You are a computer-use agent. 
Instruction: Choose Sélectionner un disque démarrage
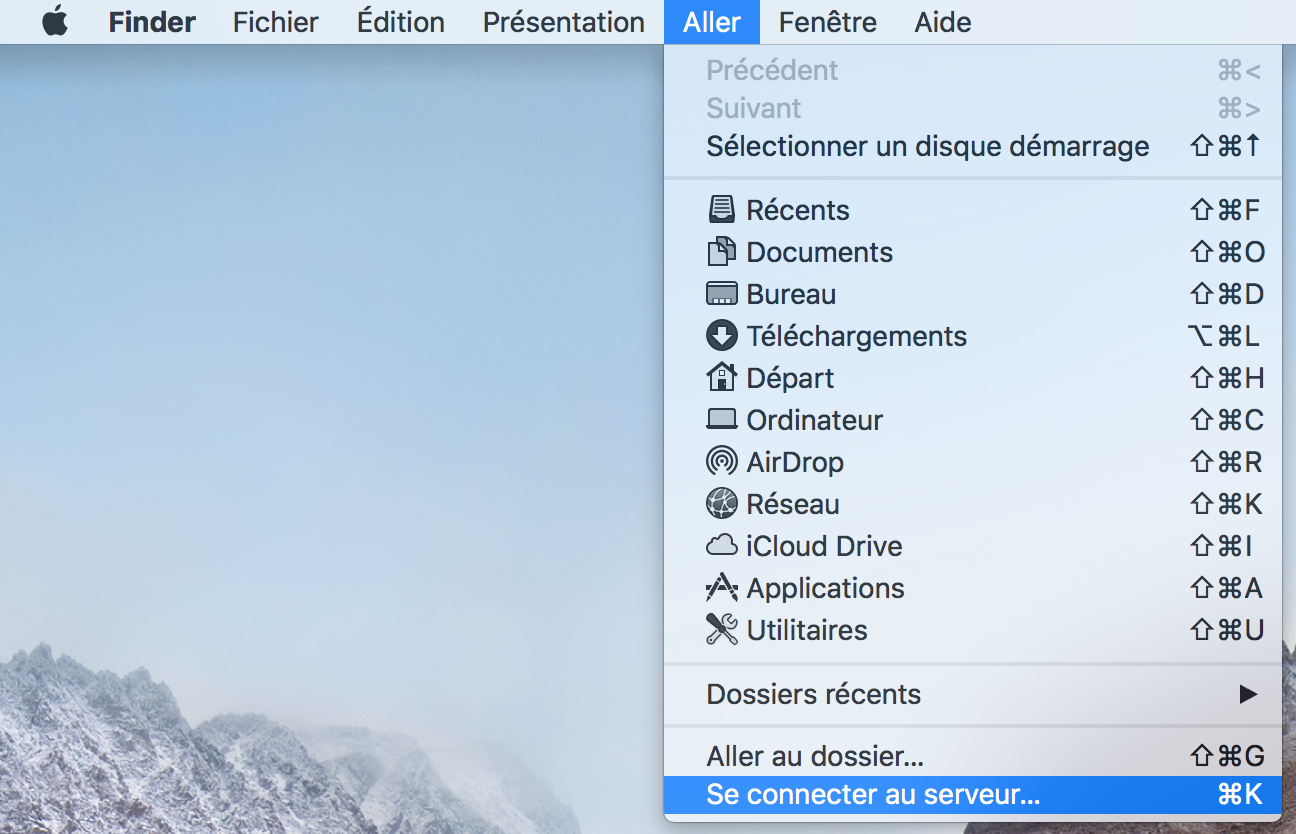pyautogui.click(x=927, y=147)
